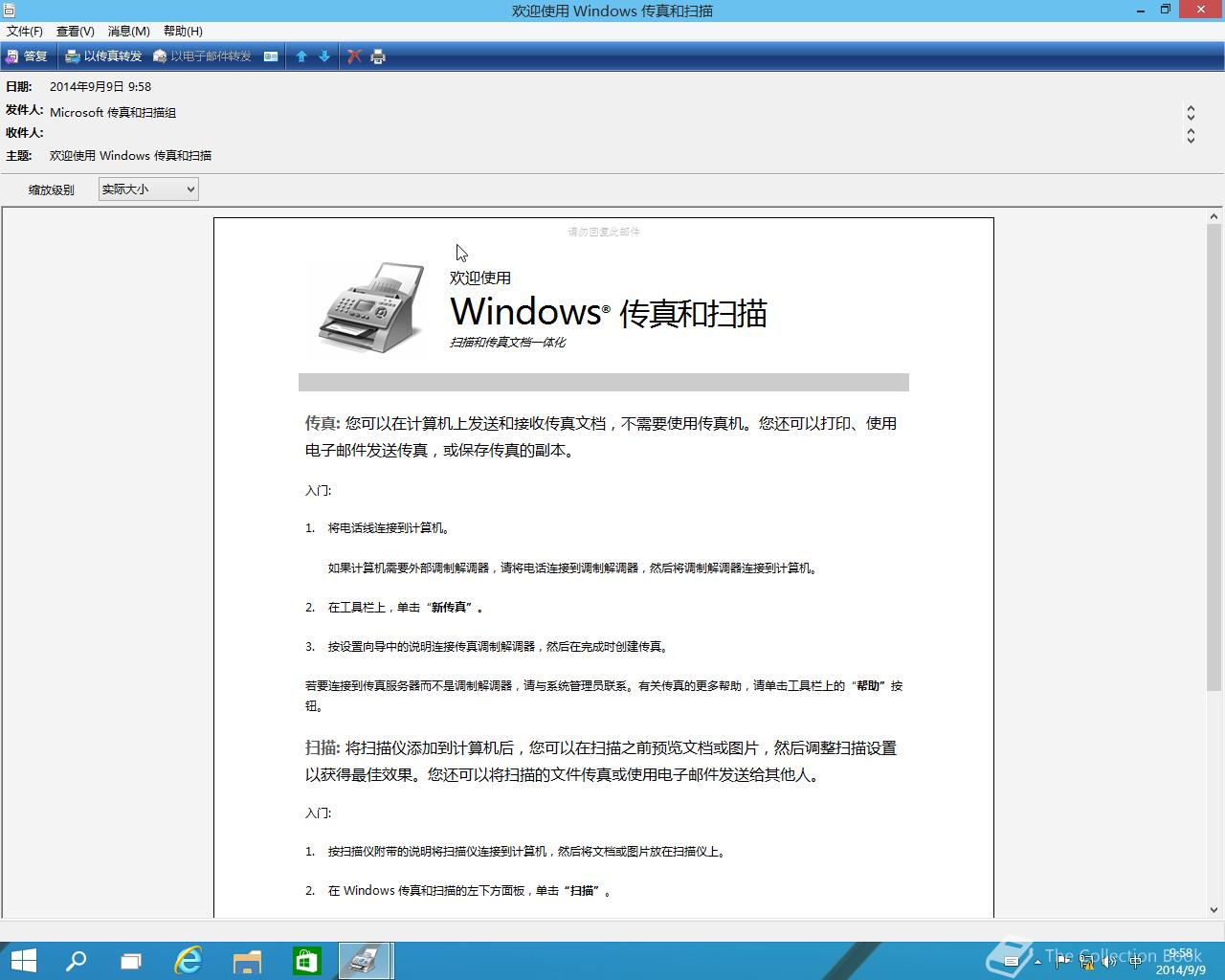
Task: Expand the 收件人 recipient field arrows
Action: tap(1191, 136)
